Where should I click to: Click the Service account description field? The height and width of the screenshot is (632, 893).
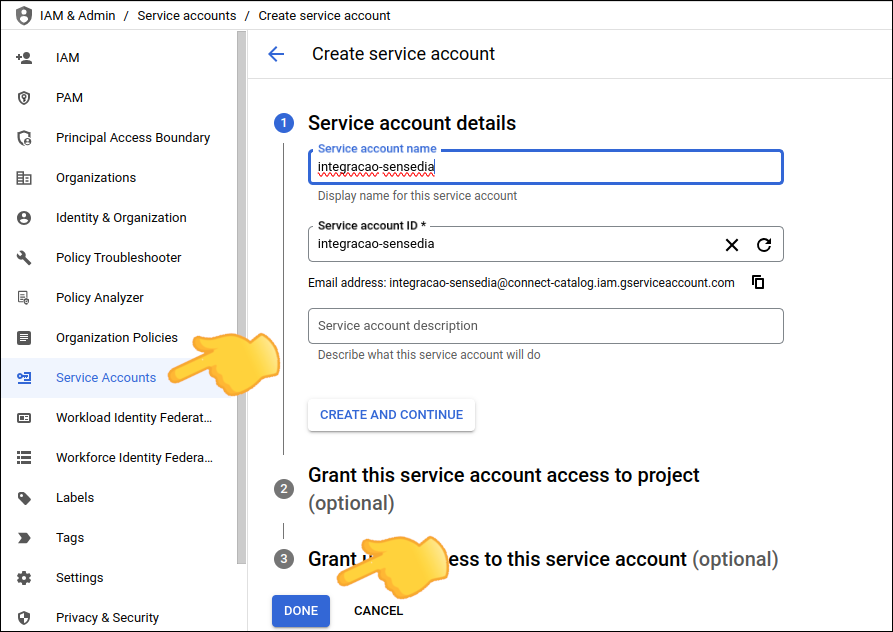tap(545, 326)
